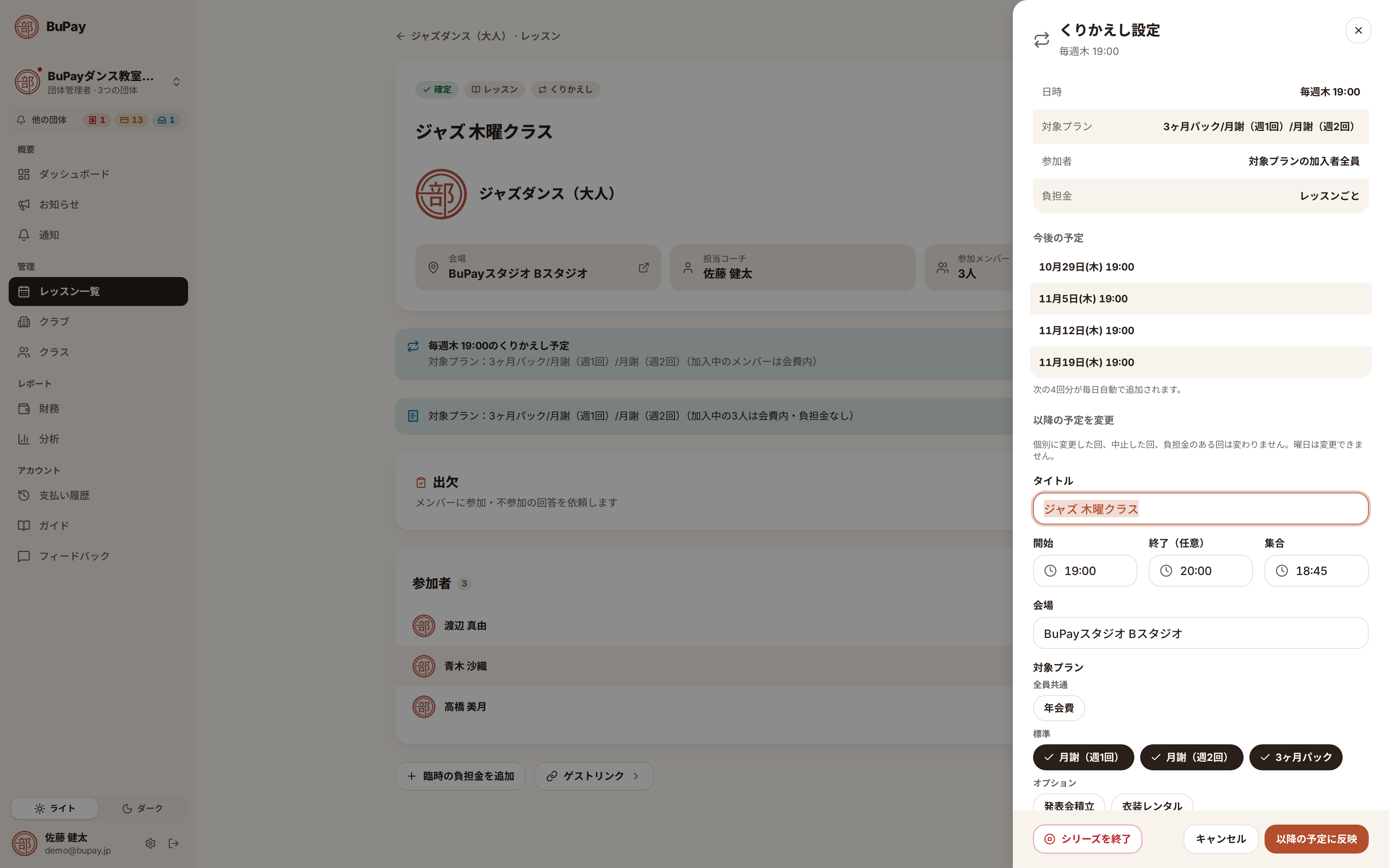Open the ダッシュボード sidebar item
Image resolution: width=1389 pixels, height=868 pixels.
[x=98, y=174]
